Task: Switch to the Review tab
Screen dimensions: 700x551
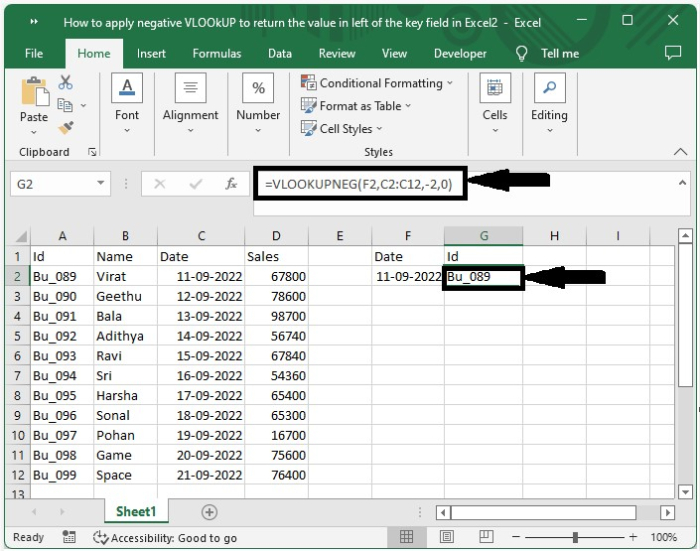Action: tap(337, 54)
